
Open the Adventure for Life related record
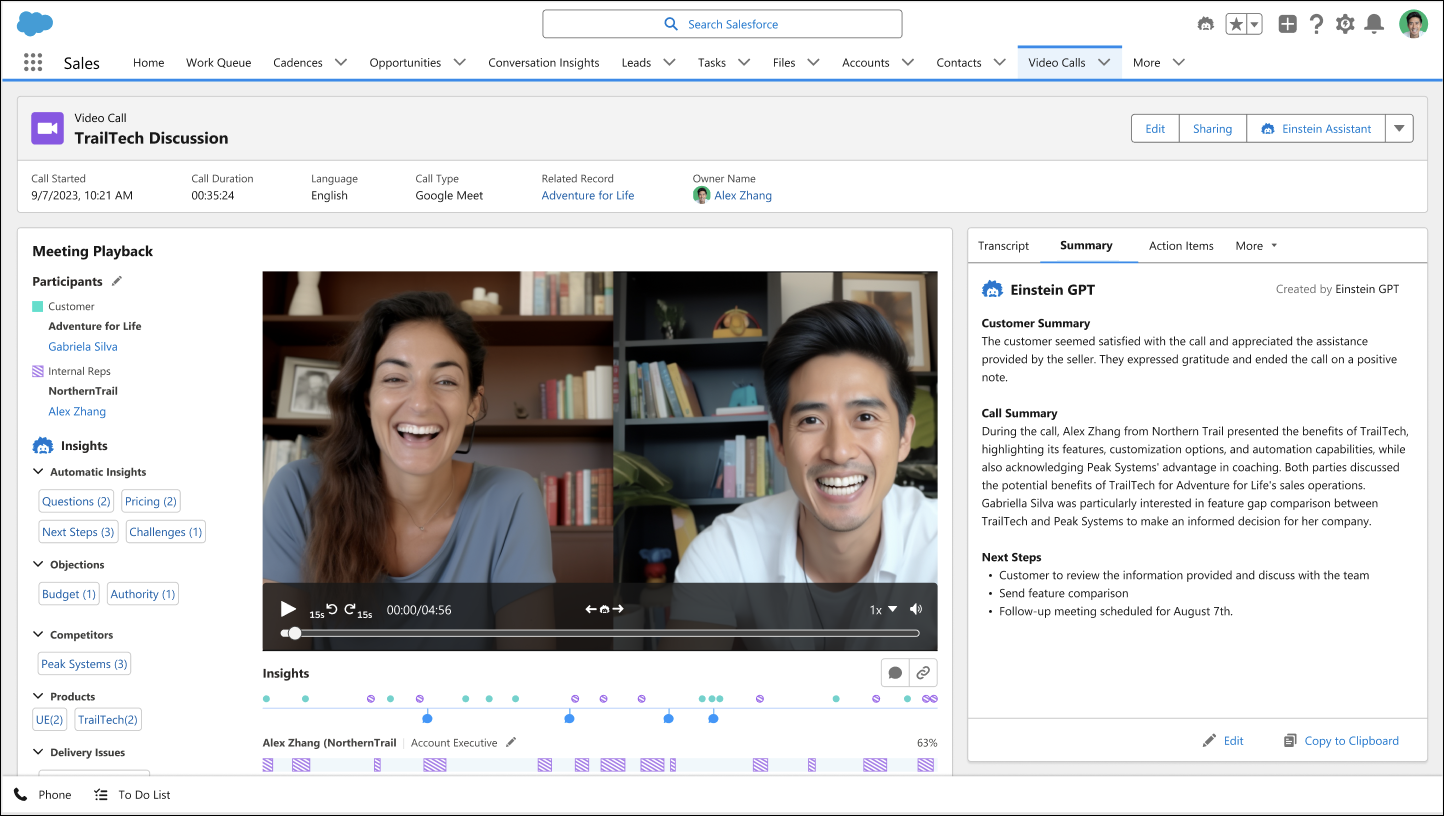click(x=588, y=196)
